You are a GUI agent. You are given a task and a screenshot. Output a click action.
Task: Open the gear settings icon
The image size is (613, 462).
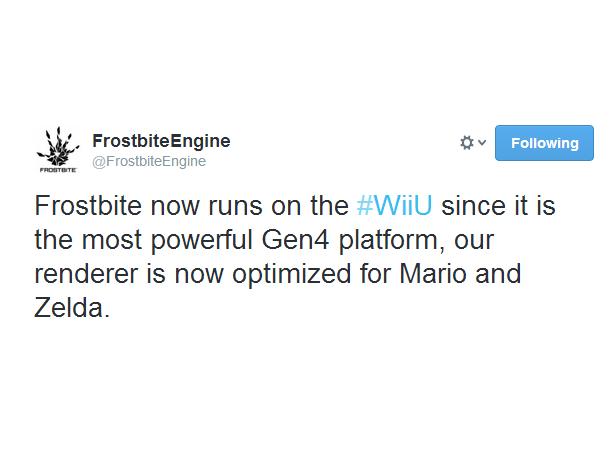[x=466, y=143]
